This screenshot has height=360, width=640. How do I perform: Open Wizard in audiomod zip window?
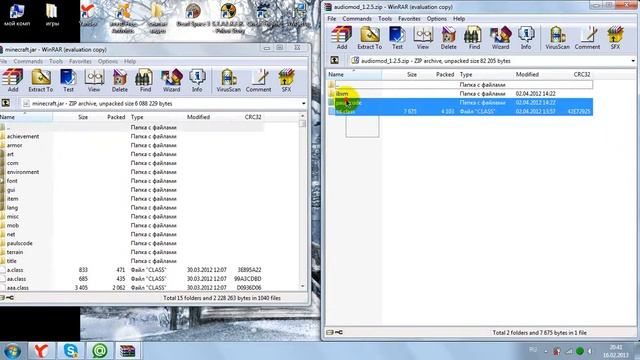[500, 38]
